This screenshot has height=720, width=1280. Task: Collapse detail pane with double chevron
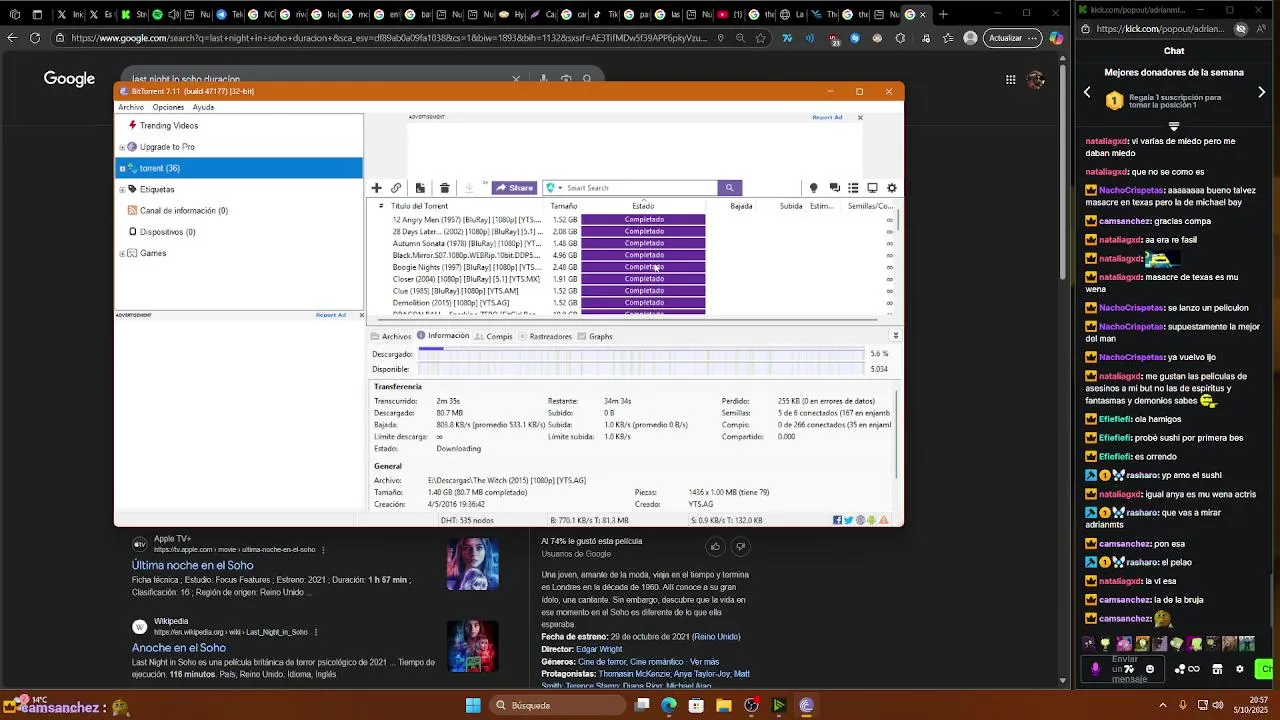(895, 336)
